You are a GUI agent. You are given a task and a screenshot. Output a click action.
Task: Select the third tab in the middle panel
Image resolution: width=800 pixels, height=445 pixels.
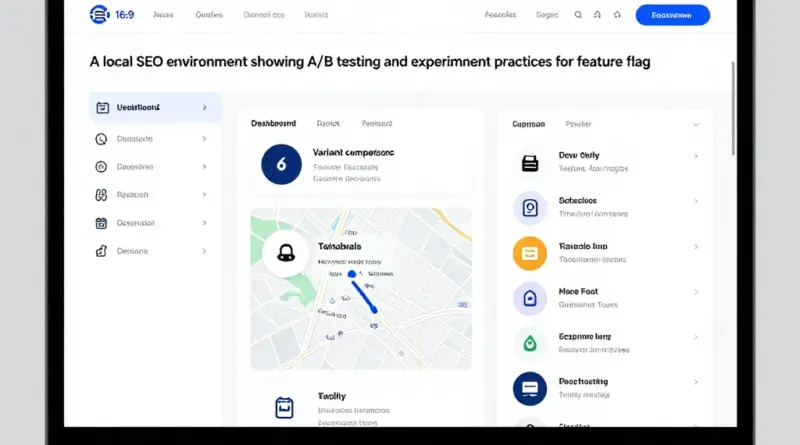[377, 123]
